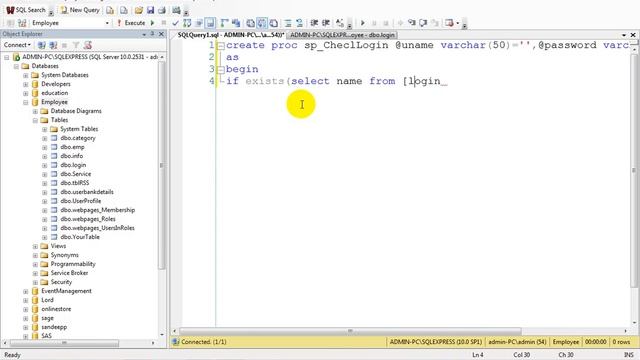This screenshot has height=360, width=640.
Task: Click the green Debug arrow icon
Action: 153,23
